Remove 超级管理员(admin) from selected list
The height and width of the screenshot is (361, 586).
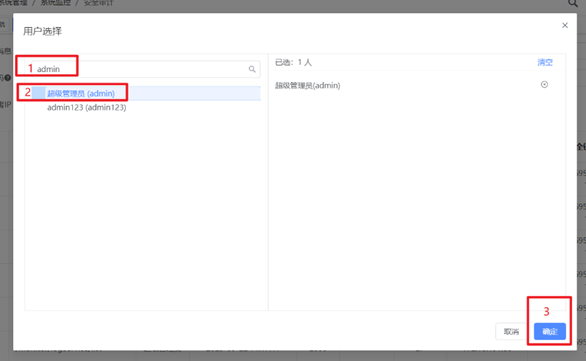point(544,84)
